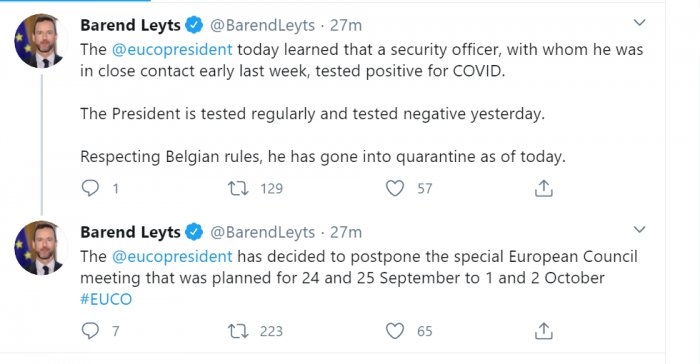Share the second tweet about #EUCO
Screen dimensions: 700x364
tap(543, 331)
